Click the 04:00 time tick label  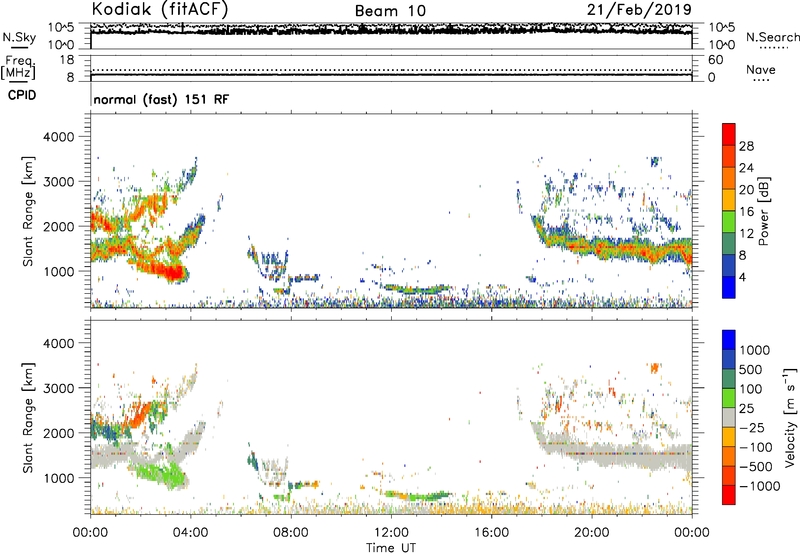[x=190, y=533]
